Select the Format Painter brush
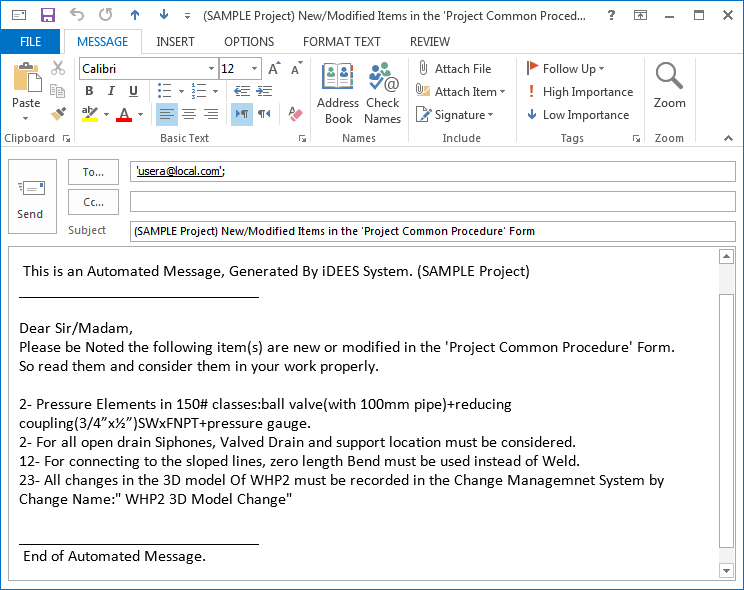The width and height of the screenshot is (744, 590). click(58, 114)
